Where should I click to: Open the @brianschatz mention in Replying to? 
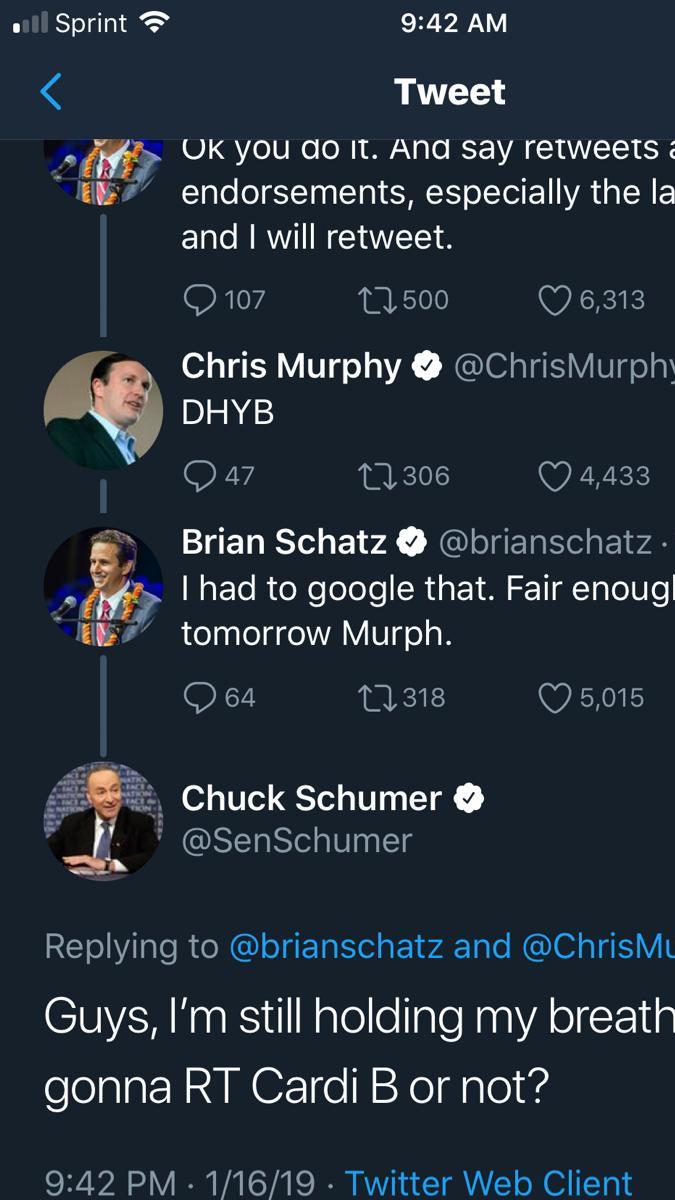(336, 947)
